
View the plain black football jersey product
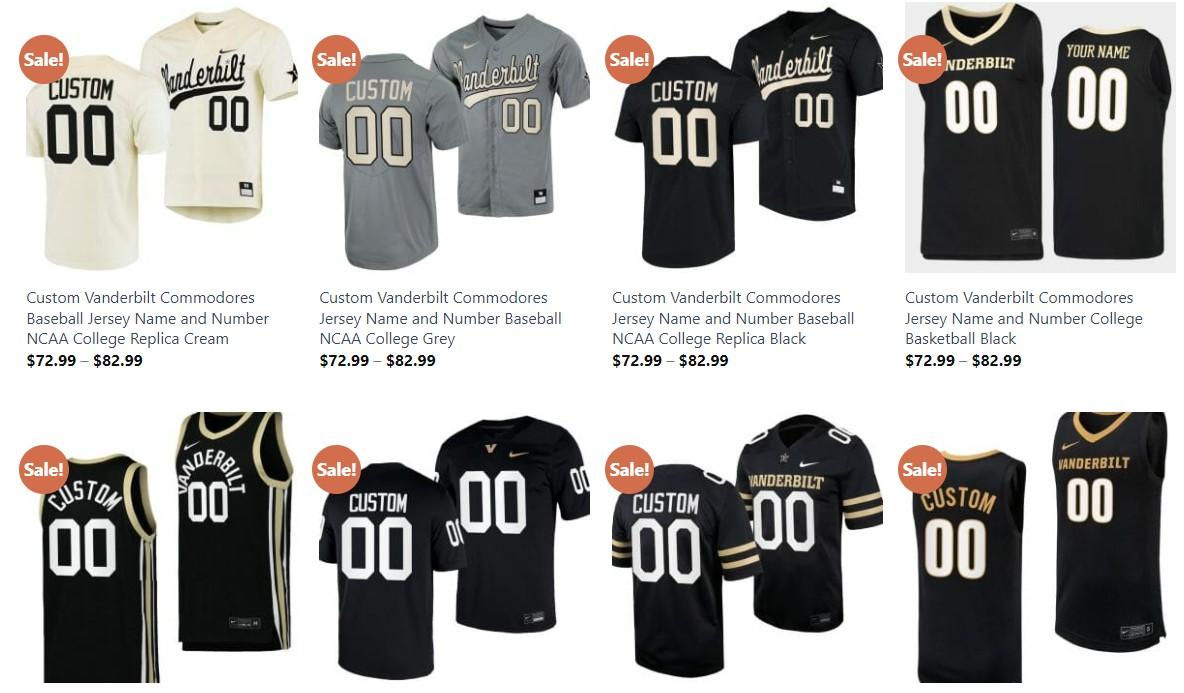tap(455, 547)
